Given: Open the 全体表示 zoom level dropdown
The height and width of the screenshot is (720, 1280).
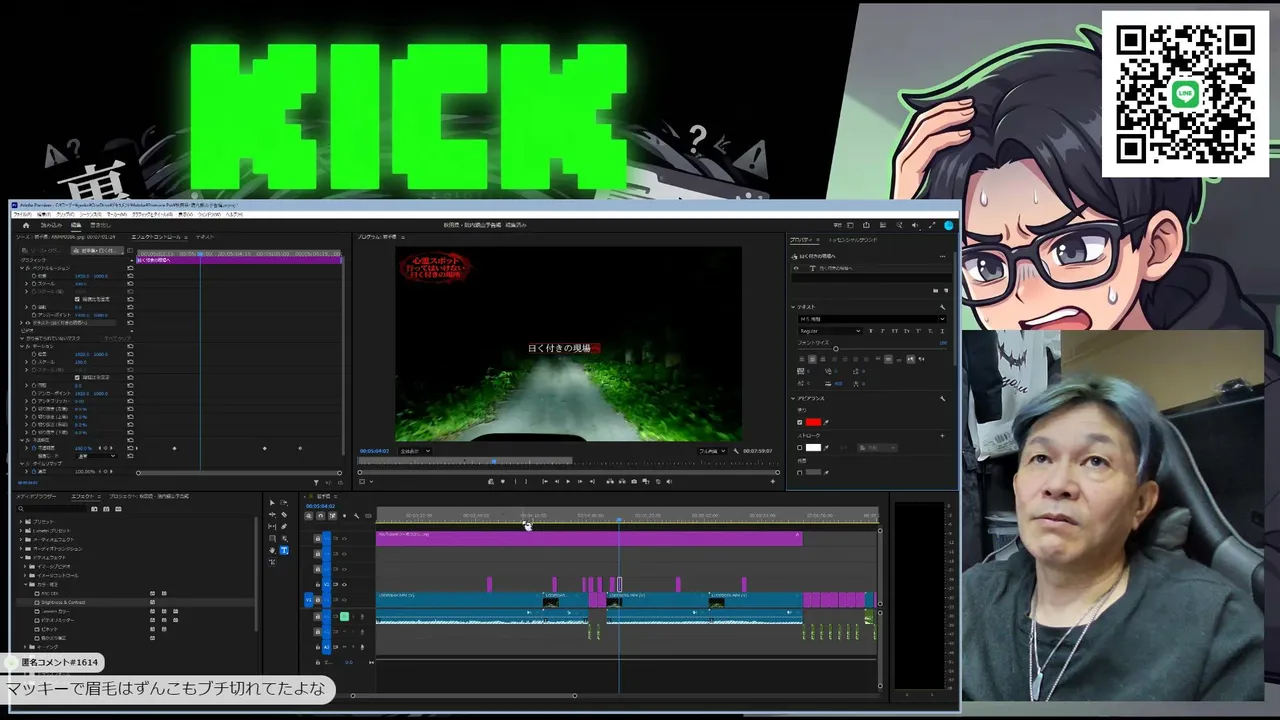Looking at the screenshot, I should (414, 451).
